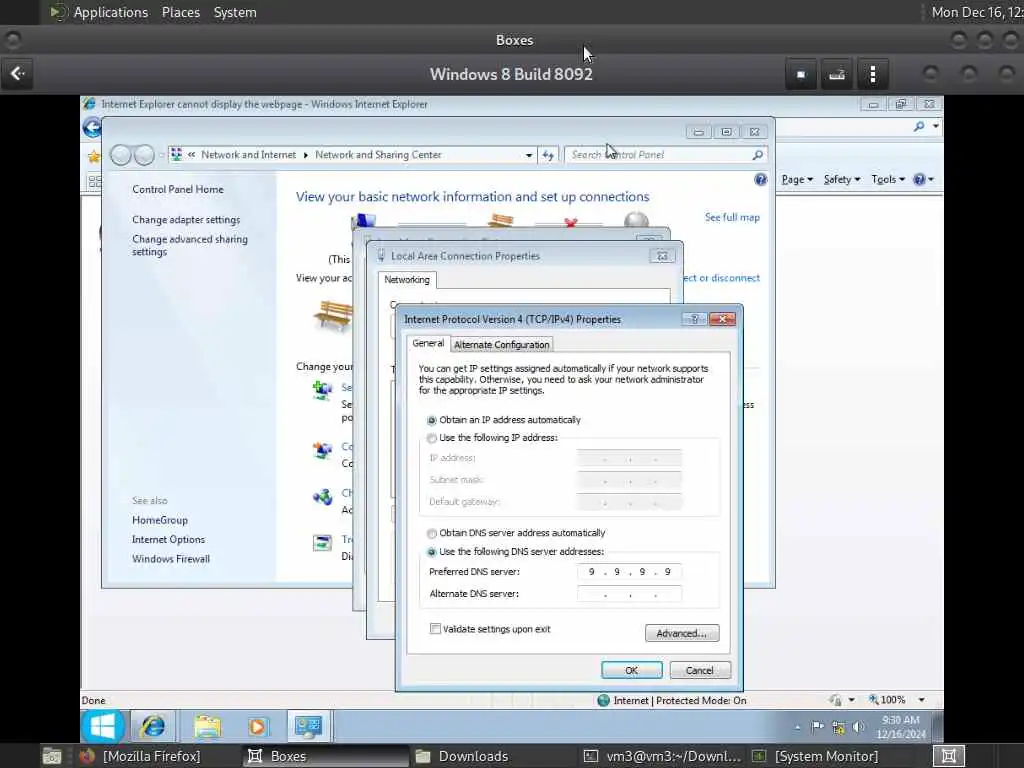Image resolution: width=1024 pixels, height=768 pixels.
Task: Open the Places menu
Action: pyautogui.click(x=181, y=12)
